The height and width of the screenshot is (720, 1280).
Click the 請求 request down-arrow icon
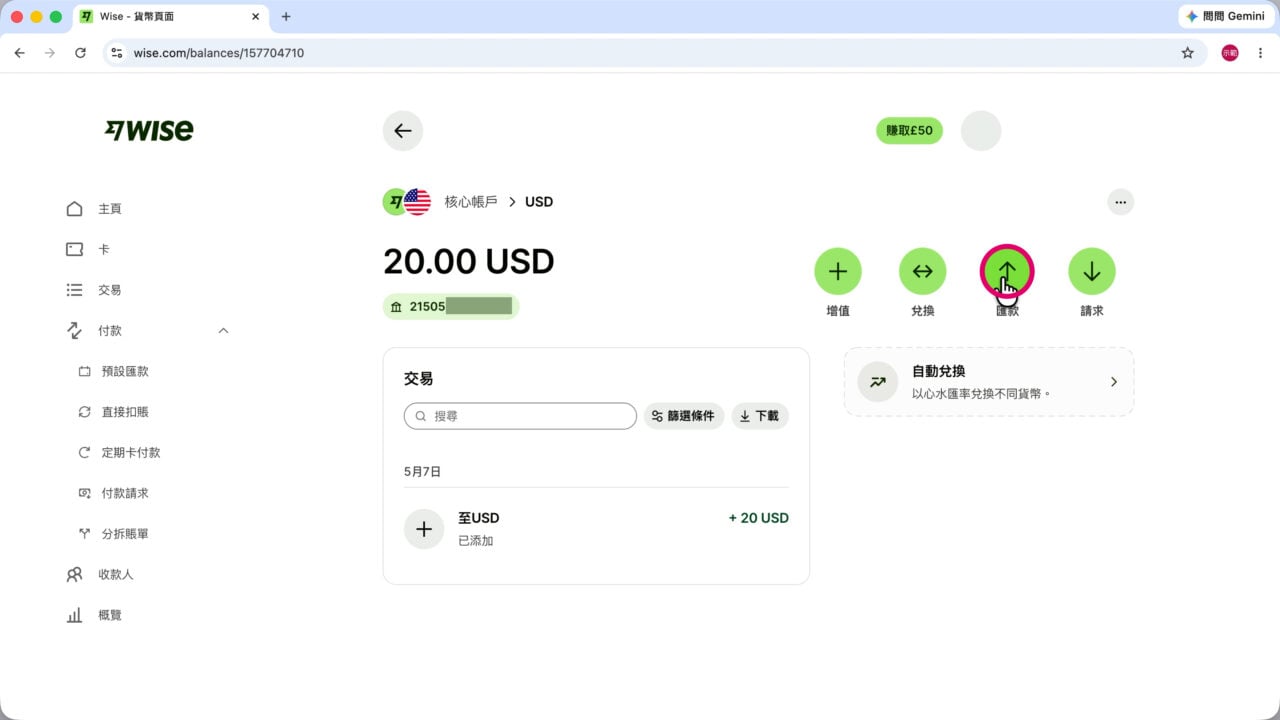tap(1092, 271)
